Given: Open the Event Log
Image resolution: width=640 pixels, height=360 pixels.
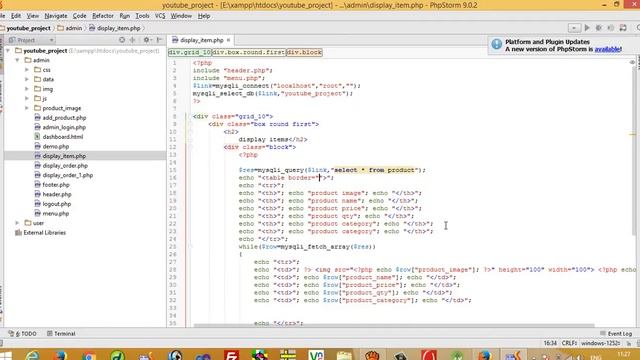Looking at the screenshot, I should [616, 333].
